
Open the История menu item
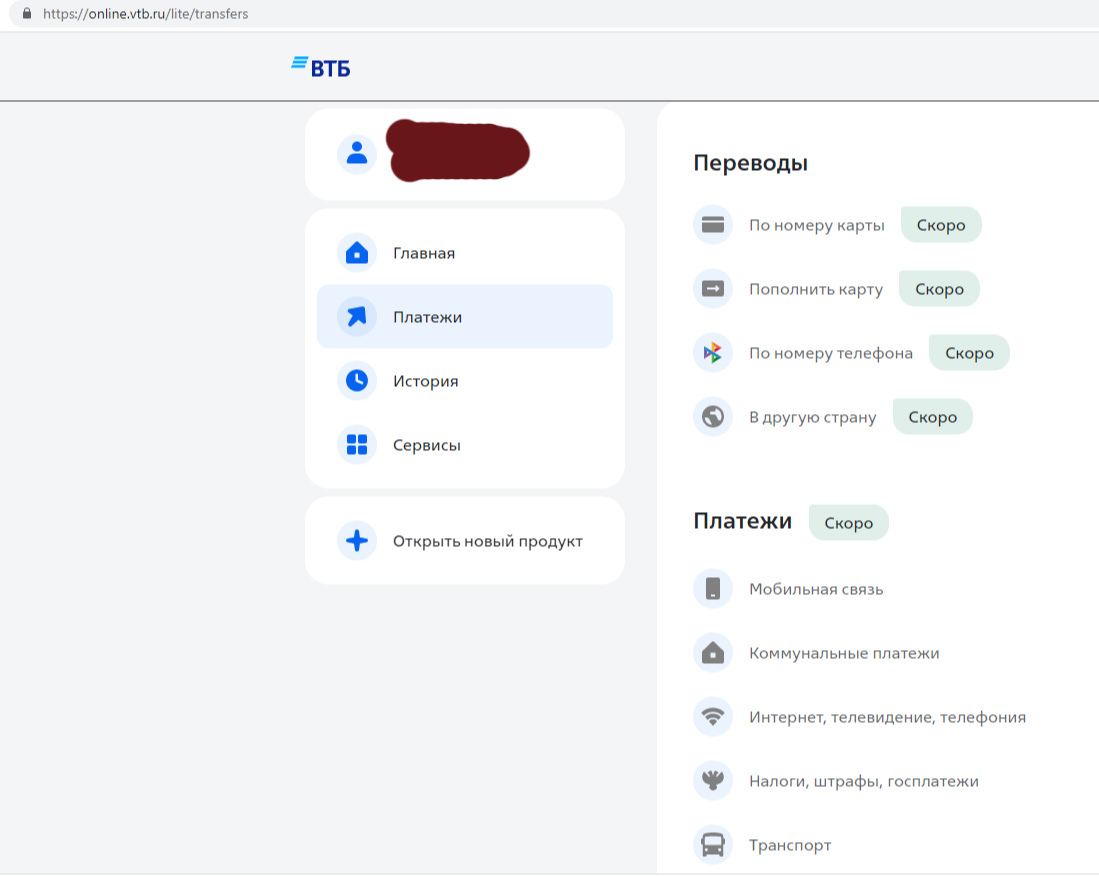click(425, 381)
